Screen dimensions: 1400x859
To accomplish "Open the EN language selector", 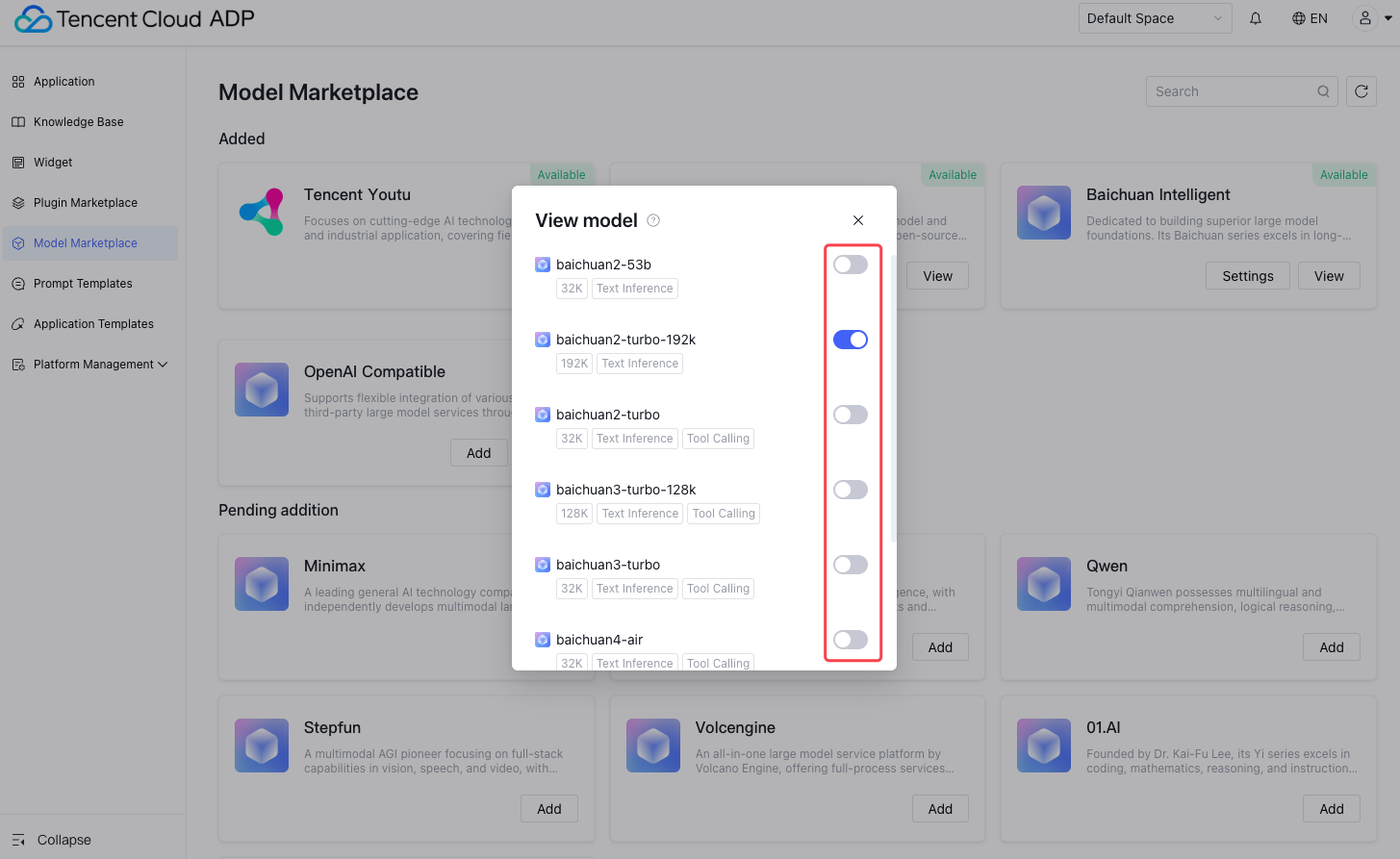I will pos(1310,18).
